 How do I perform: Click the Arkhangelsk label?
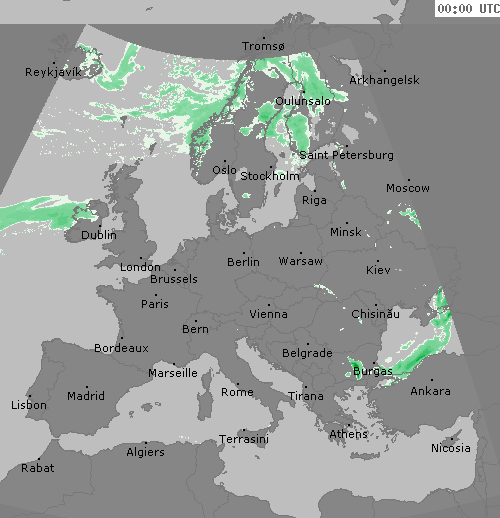tap(384, 80)
